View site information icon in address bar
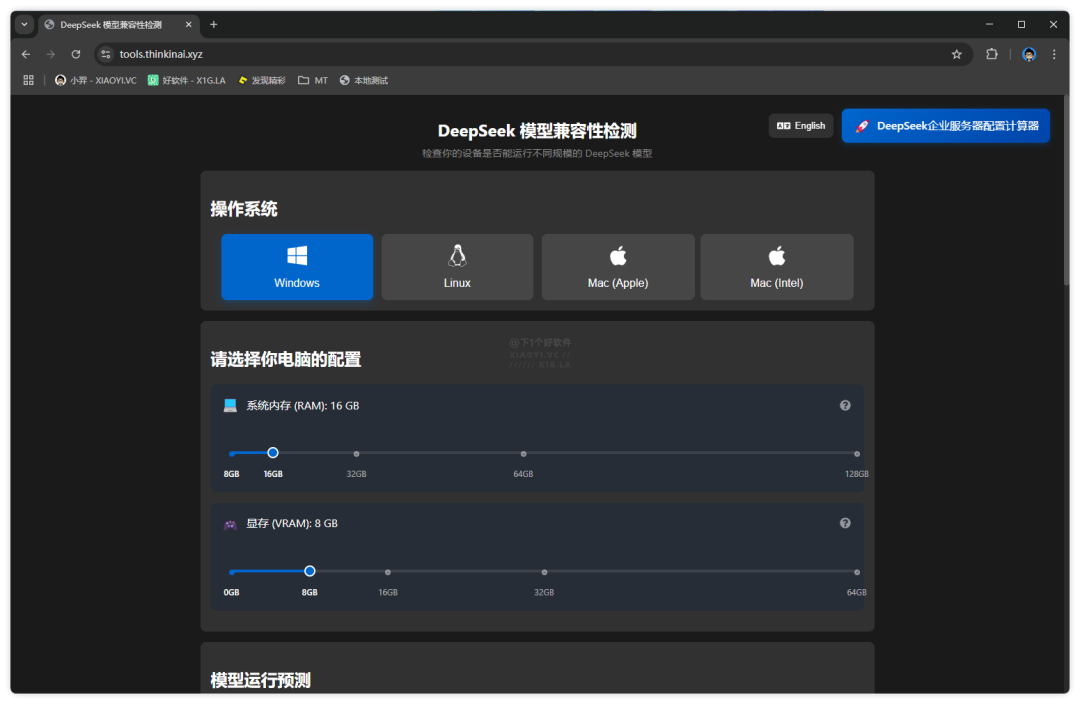 (x=105, y=54)
